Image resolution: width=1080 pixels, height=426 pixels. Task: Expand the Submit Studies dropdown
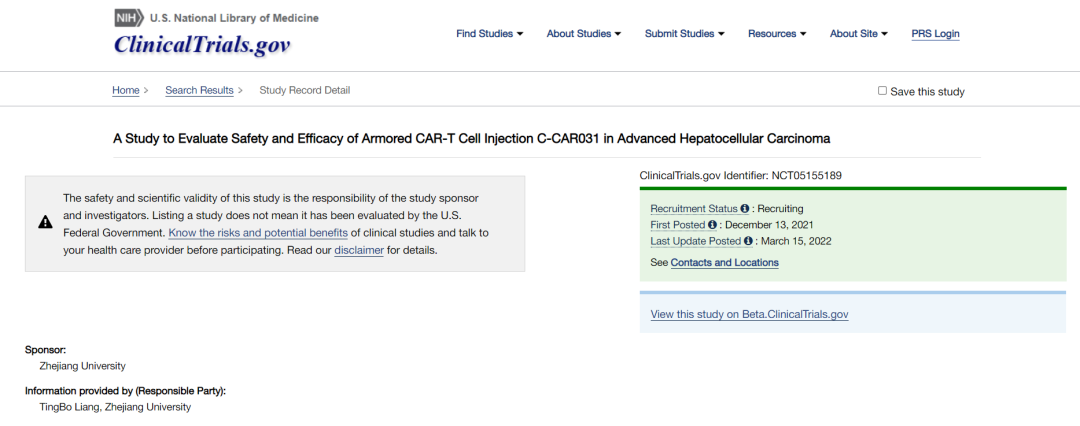point(685,34)
